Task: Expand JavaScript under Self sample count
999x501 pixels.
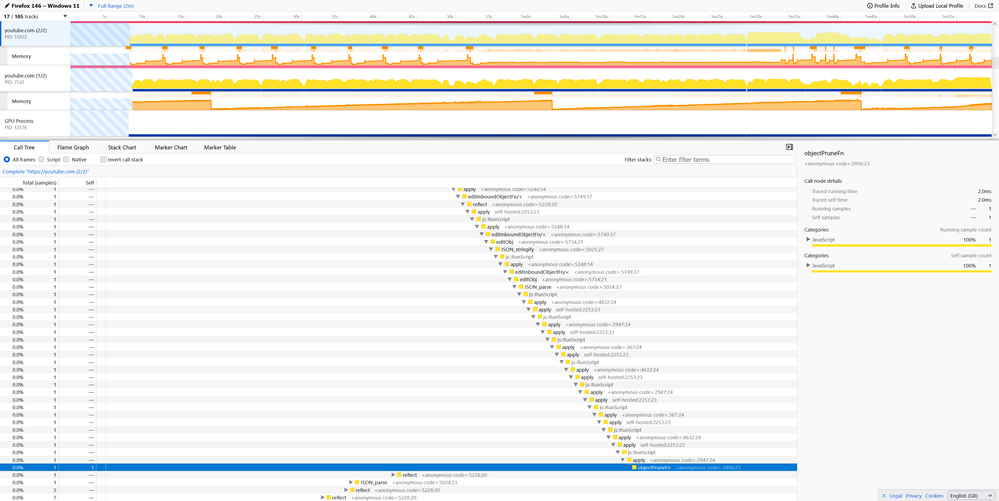Action: point(809,265)
